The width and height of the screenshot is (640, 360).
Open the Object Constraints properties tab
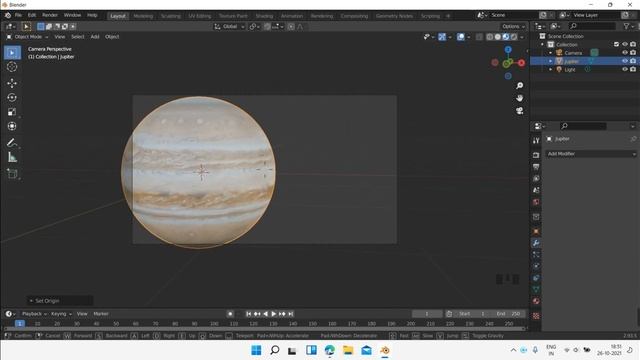(x=536, y=278)
